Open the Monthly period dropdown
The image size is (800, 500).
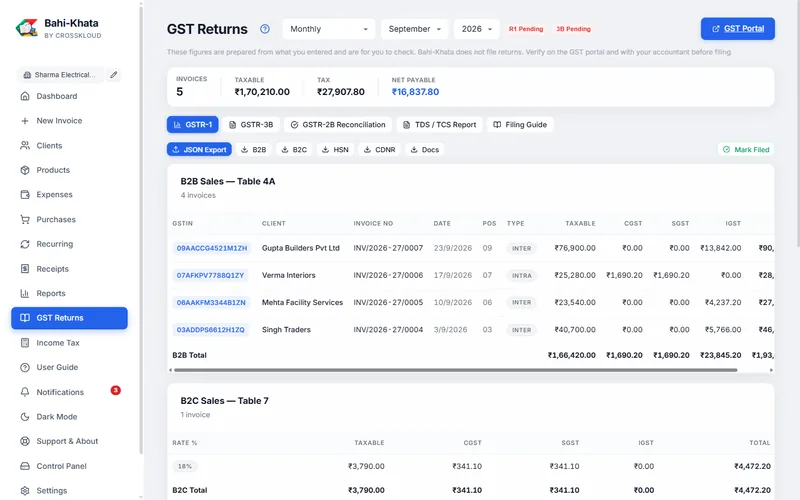pos(329,29)
